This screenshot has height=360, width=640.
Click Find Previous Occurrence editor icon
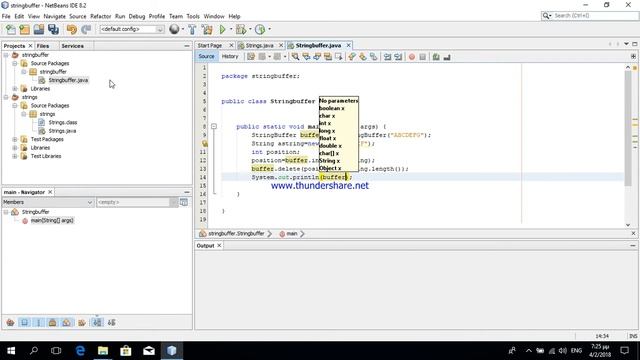click(306, 57)
